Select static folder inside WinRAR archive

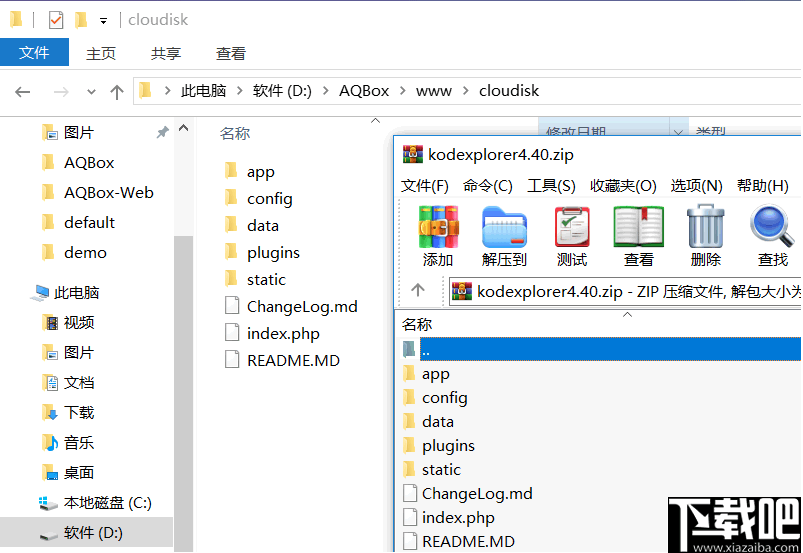[441, 469]
